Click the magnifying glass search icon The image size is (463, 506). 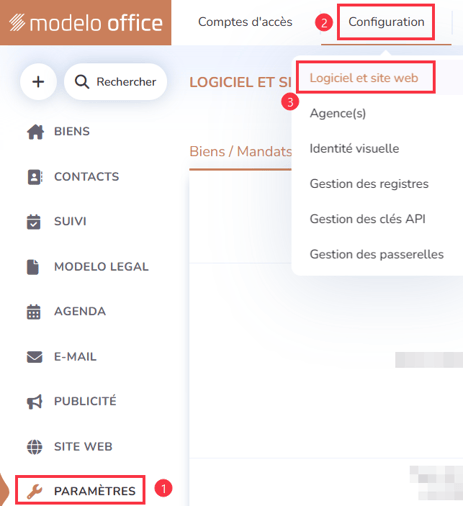82,82
